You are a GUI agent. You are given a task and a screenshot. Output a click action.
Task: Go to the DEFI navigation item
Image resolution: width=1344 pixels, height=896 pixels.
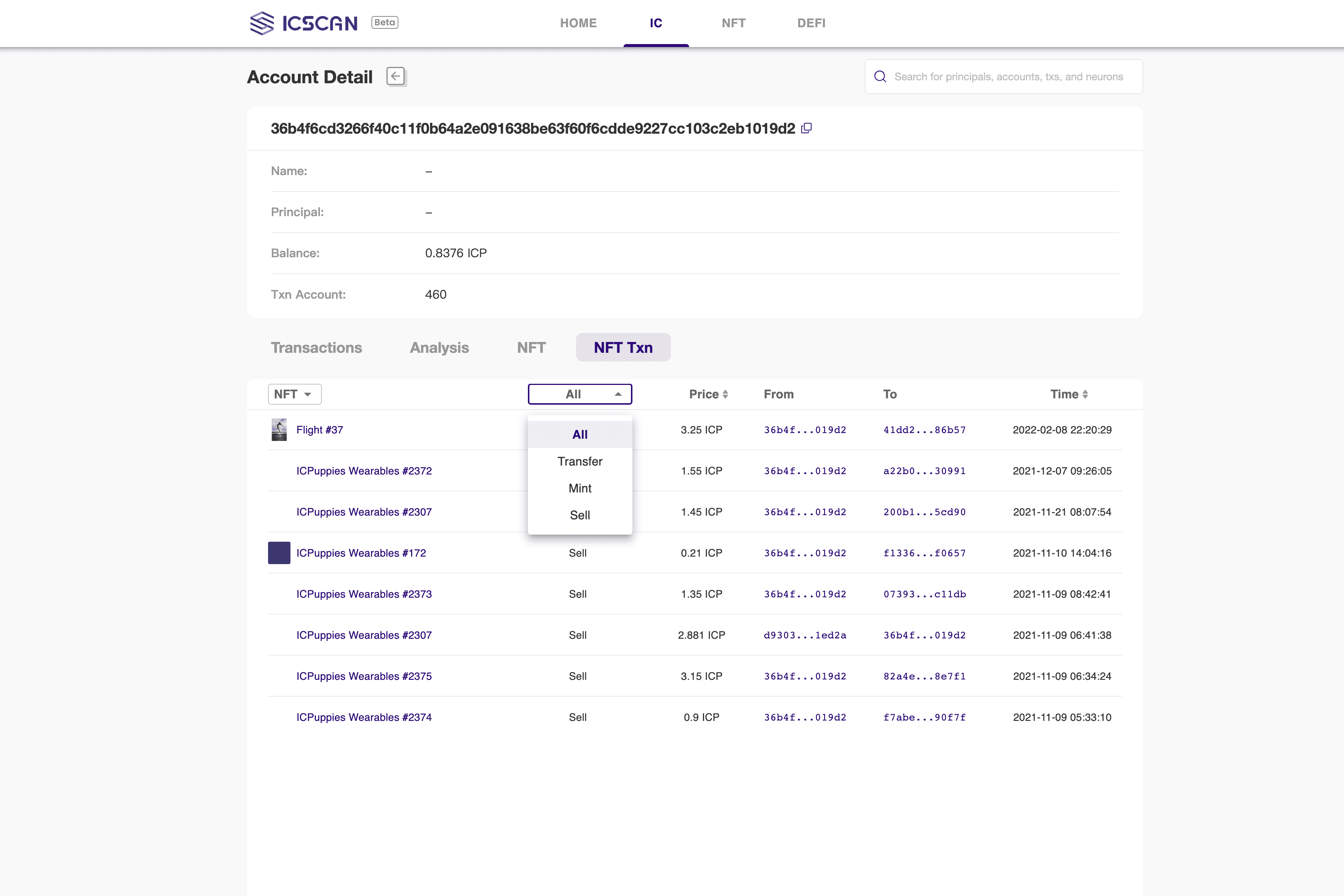point(811,23)
